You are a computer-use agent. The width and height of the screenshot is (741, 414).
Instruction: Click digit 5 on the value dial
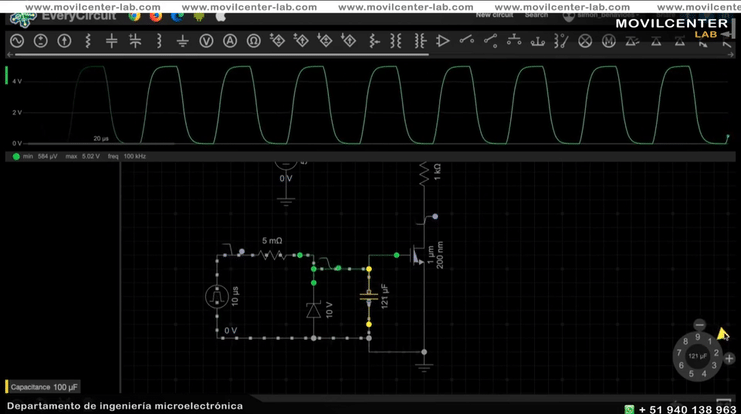click(691, 374)
